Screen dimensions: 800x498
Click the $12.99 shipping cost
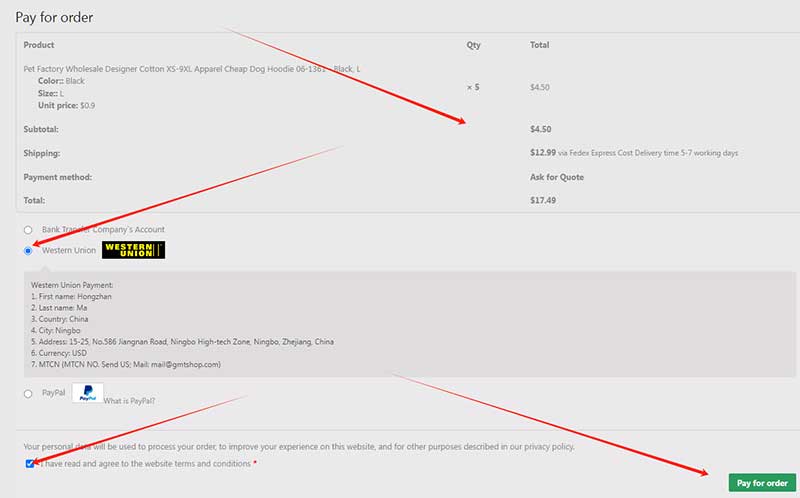(543, 153)
